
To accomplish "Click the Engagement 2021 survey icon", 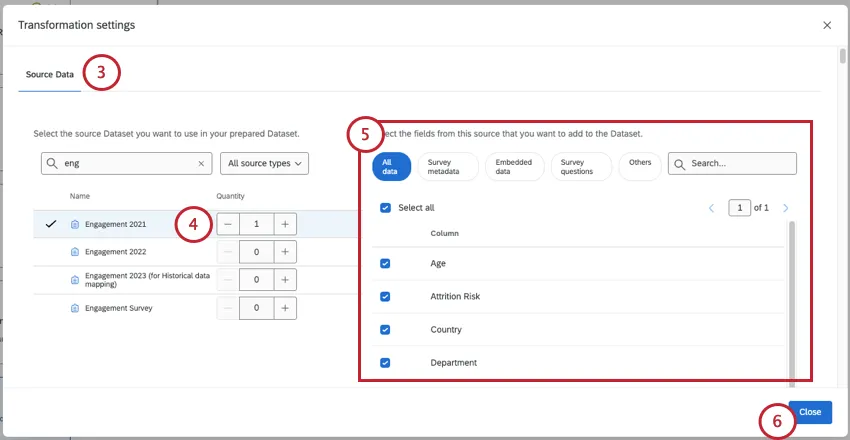I will [x=75, y=224].
